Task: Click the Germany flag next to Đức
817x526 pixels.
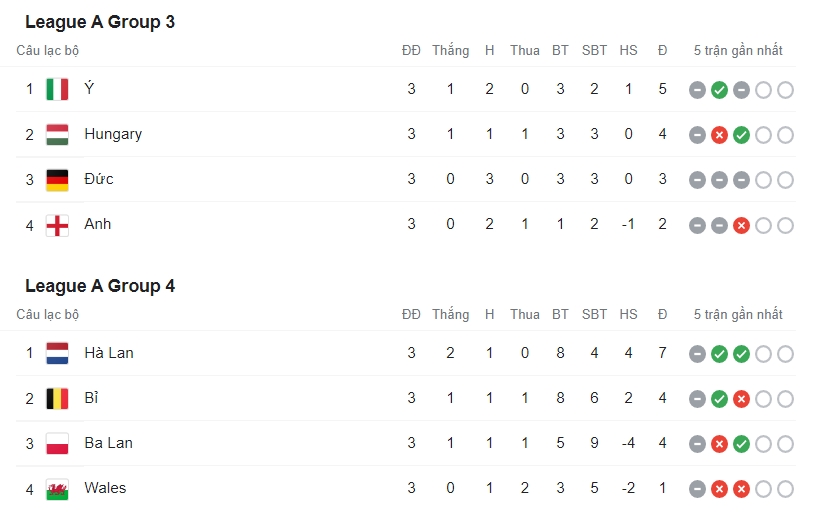Action: point(57,180)
